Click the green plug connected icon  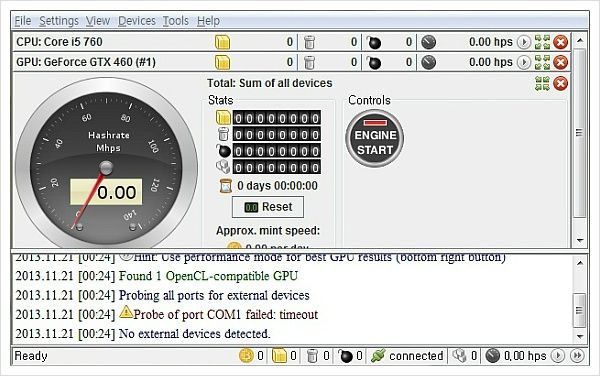(378, 356)
